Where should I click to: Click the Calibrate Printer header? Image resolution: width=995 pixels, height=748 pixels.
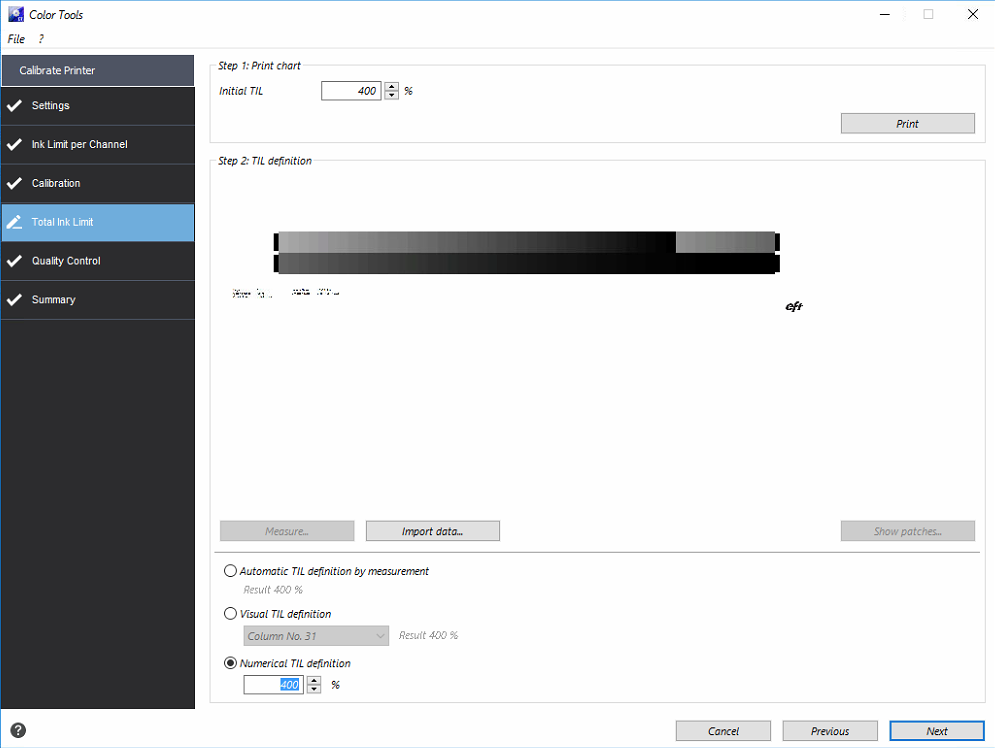point(98,70)
